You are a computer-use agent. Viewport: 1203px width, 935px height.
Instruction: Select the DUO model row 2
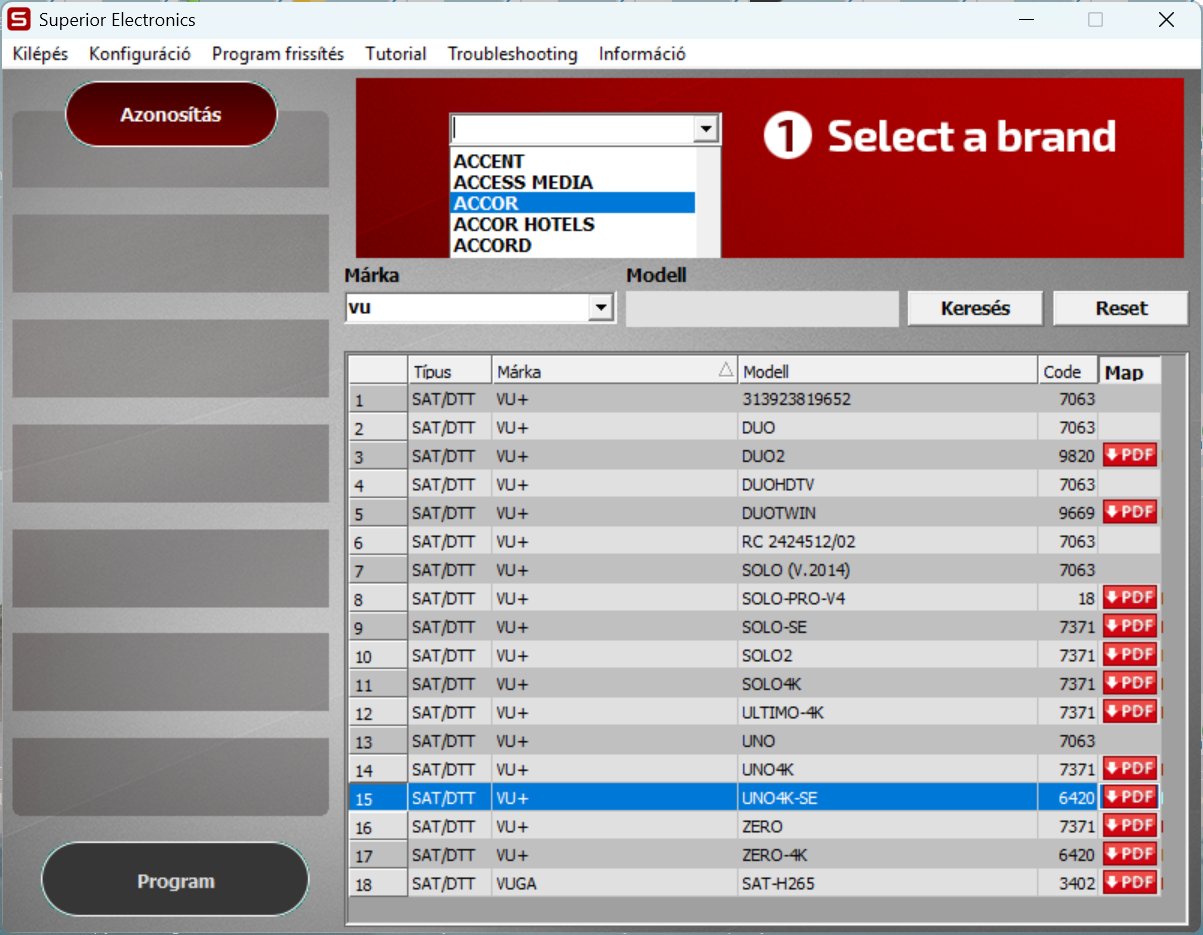click(755, 427)
